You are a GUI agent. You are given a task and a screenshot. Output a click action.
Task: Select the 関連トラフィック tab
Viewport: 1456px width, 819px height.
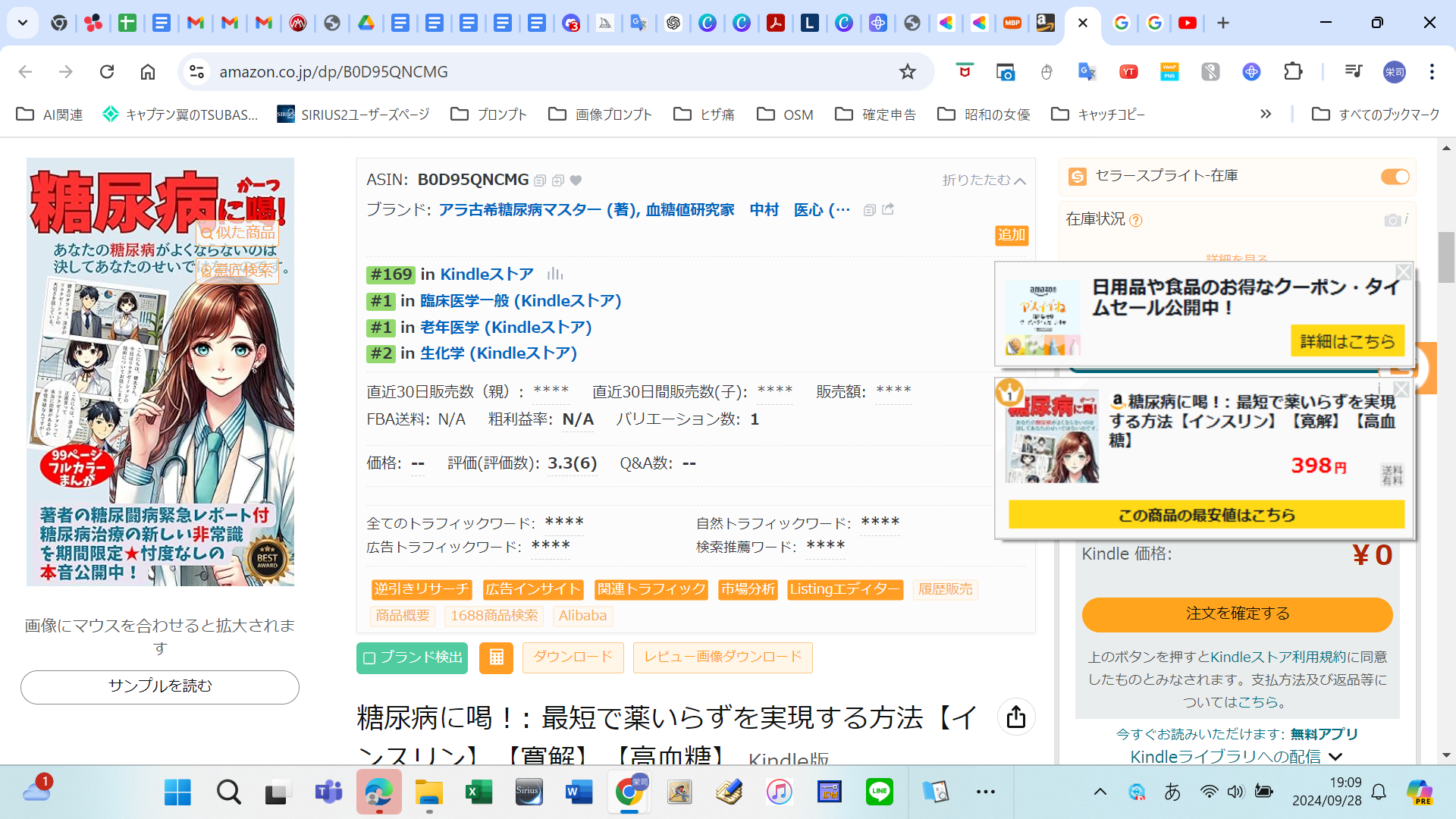click(651, 589)
